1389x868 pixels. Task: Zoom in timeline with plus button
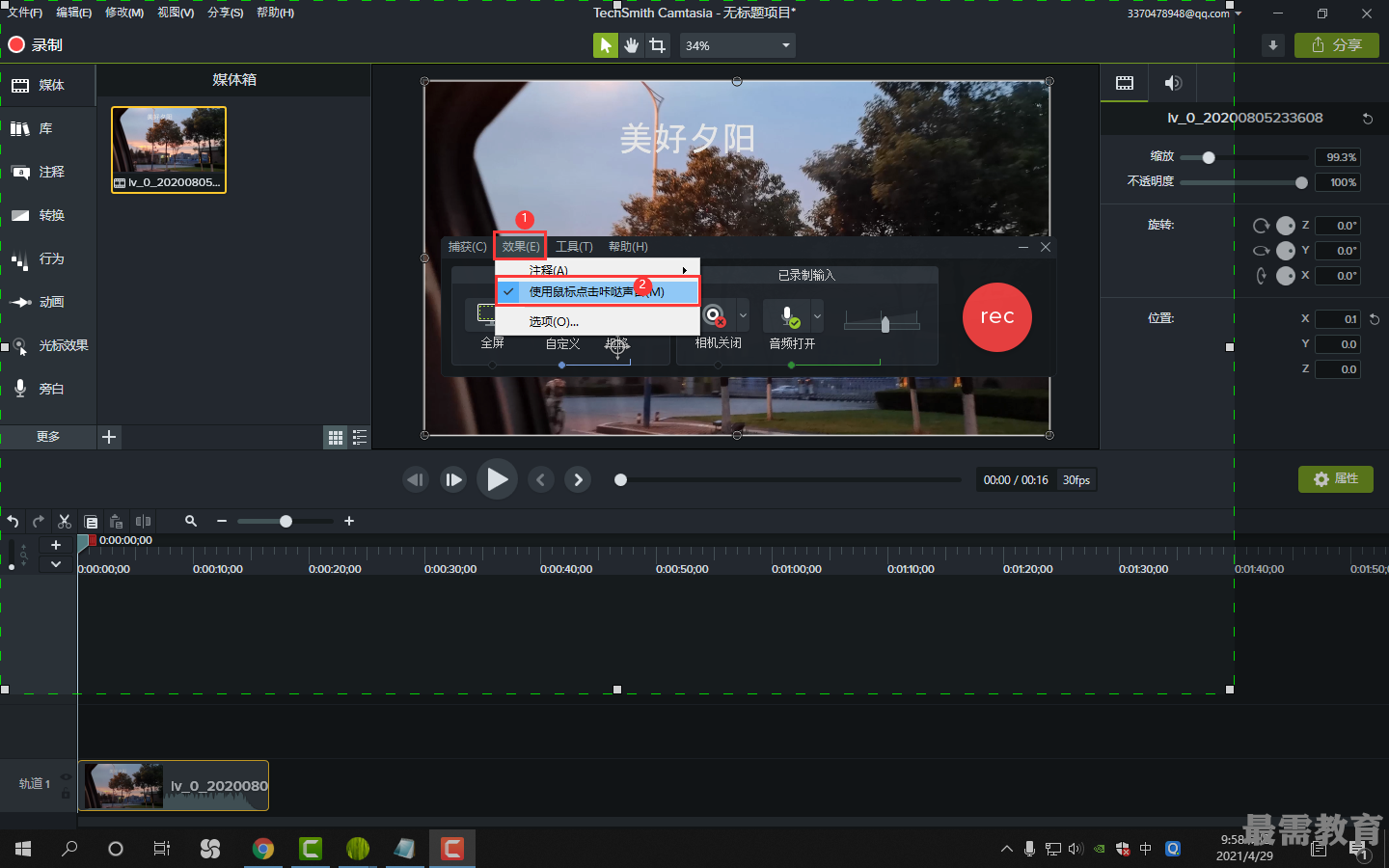click(x=349, y=521)
